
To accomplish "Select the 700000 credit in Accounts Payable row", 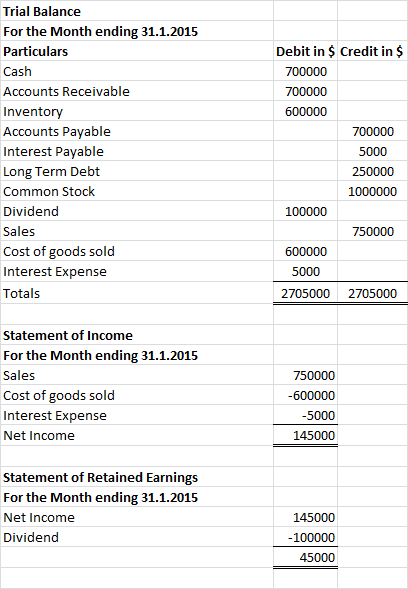I will (373, 131).
